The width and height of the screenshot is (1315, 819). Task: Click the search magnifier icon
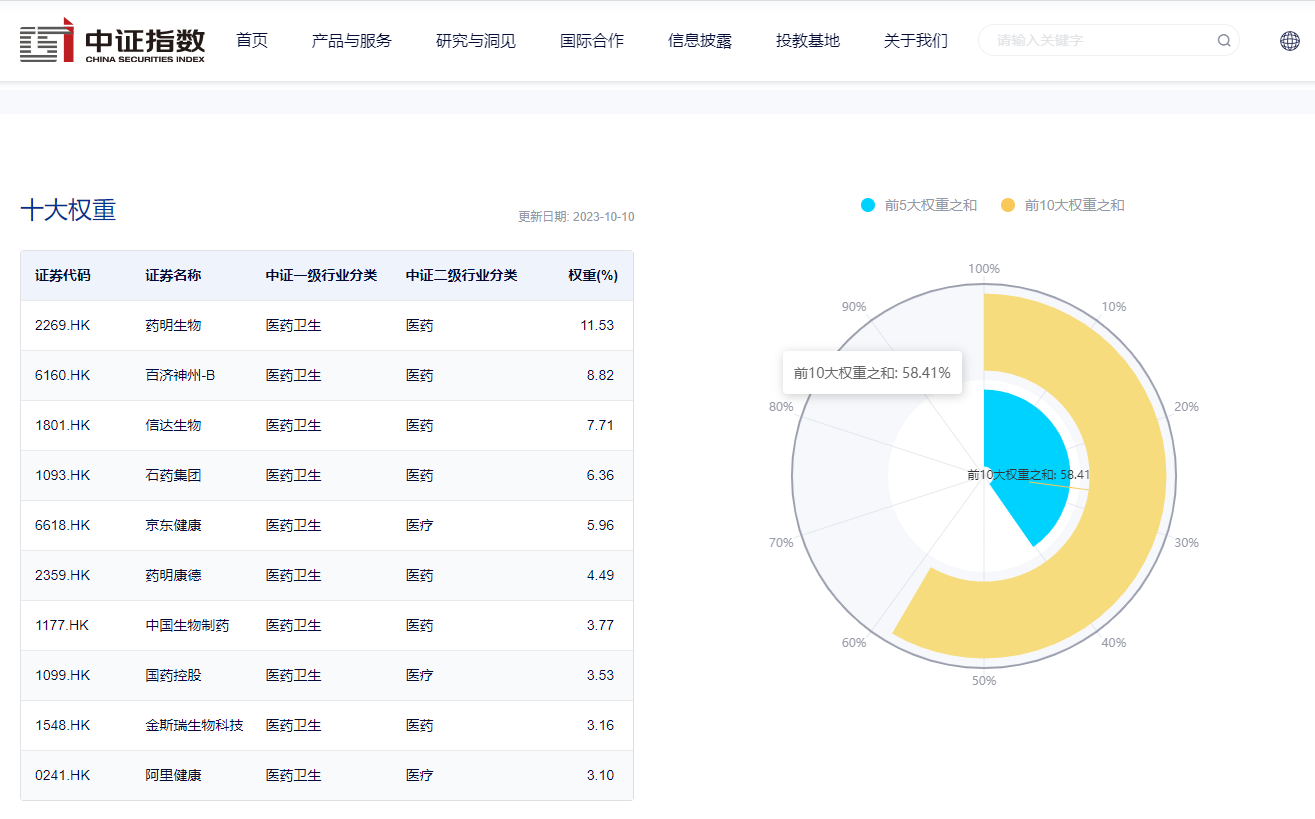pyautogui.click(x=1224, y=41)
